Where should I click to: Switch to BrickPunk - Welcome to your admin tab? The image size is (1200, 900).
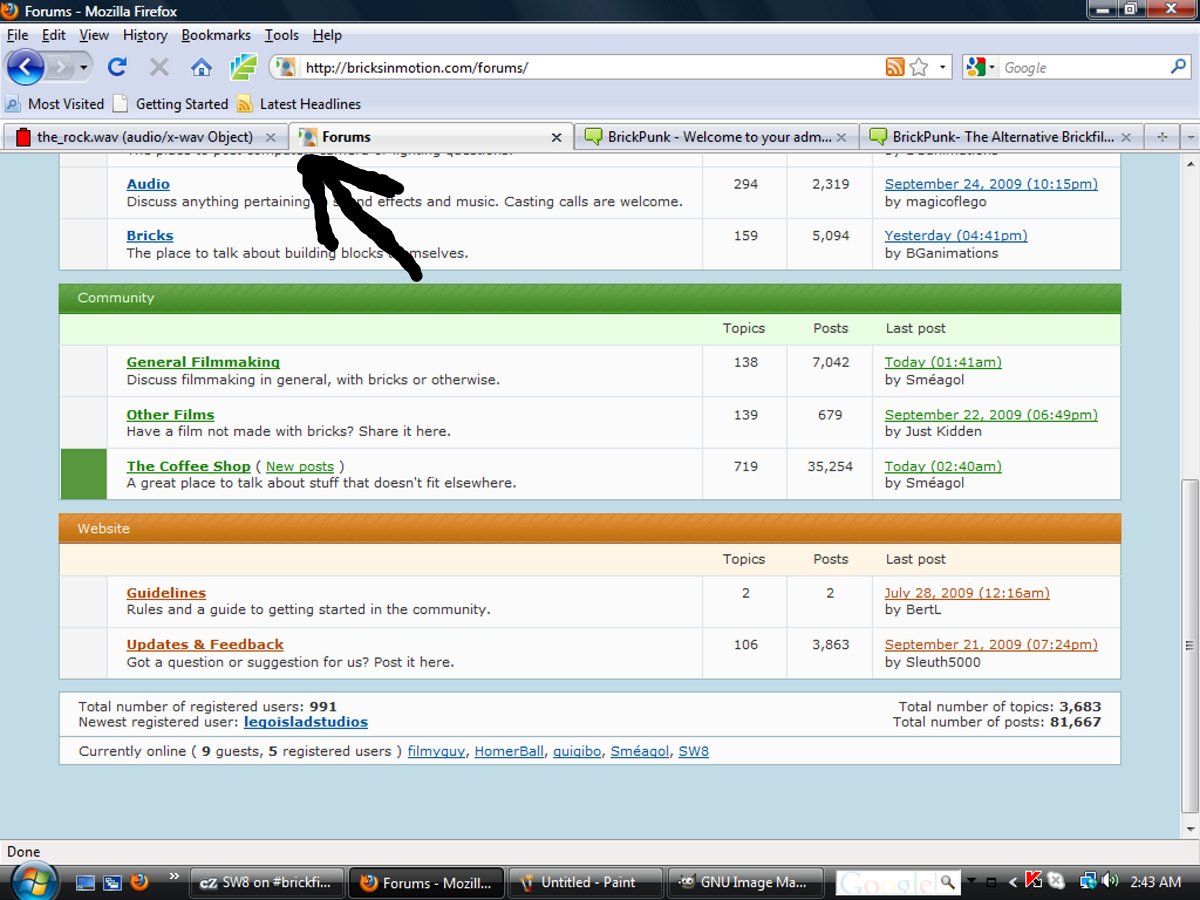pos(719,137)
